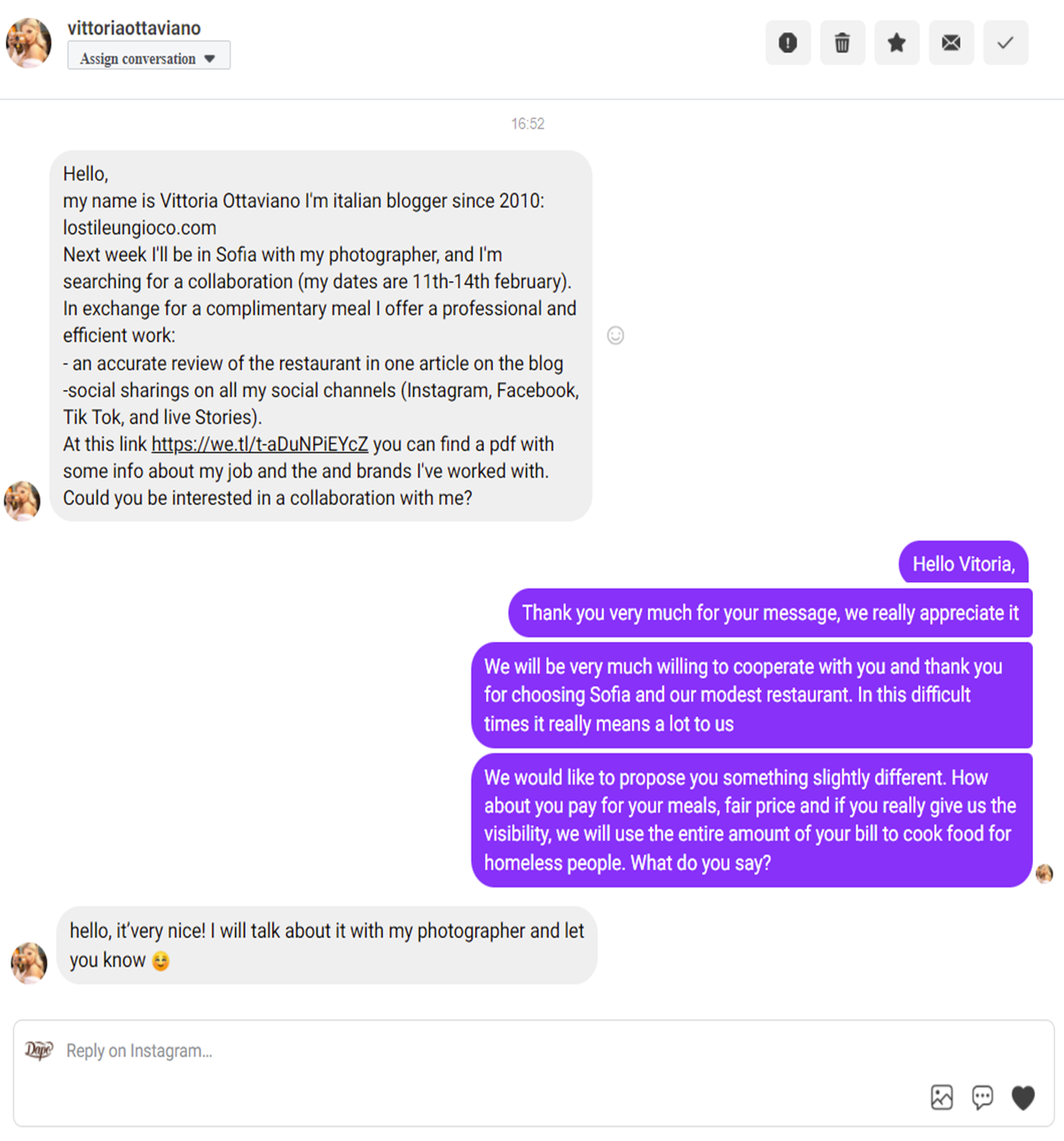Open the Assign conversation dropdown

pos(149,56)
